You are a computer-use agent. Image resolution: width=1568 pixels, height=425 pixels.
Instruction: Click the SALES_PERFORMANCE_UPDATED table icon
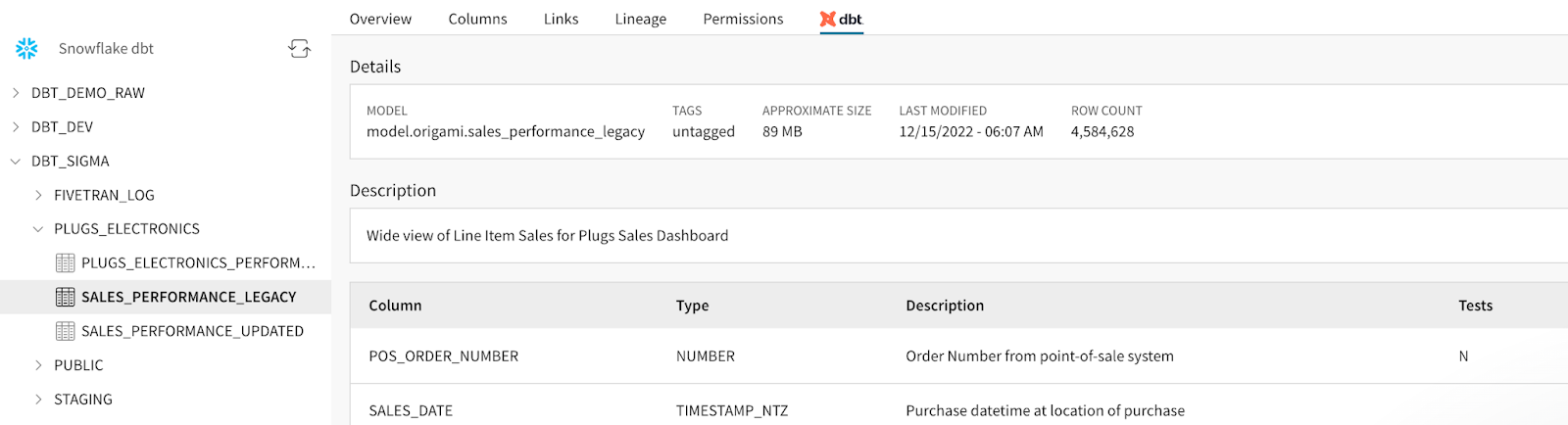tap(66, 331)
